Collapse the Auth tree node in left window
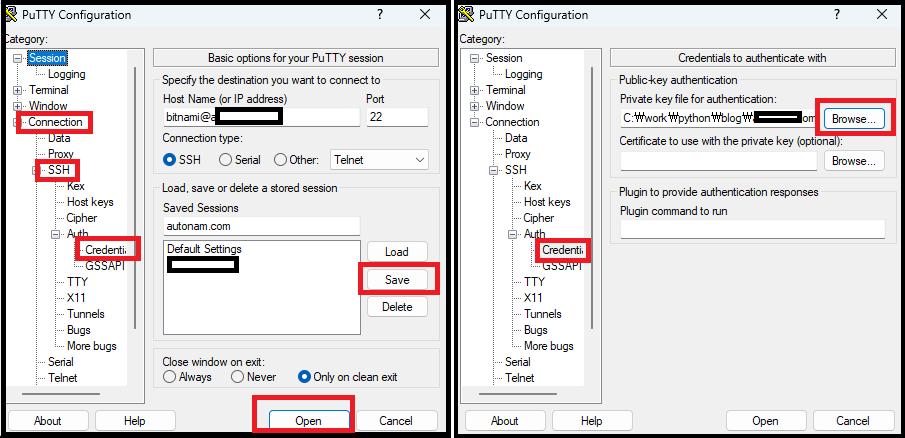This screenshot has height=438, width=905. [x=56, y=234]
